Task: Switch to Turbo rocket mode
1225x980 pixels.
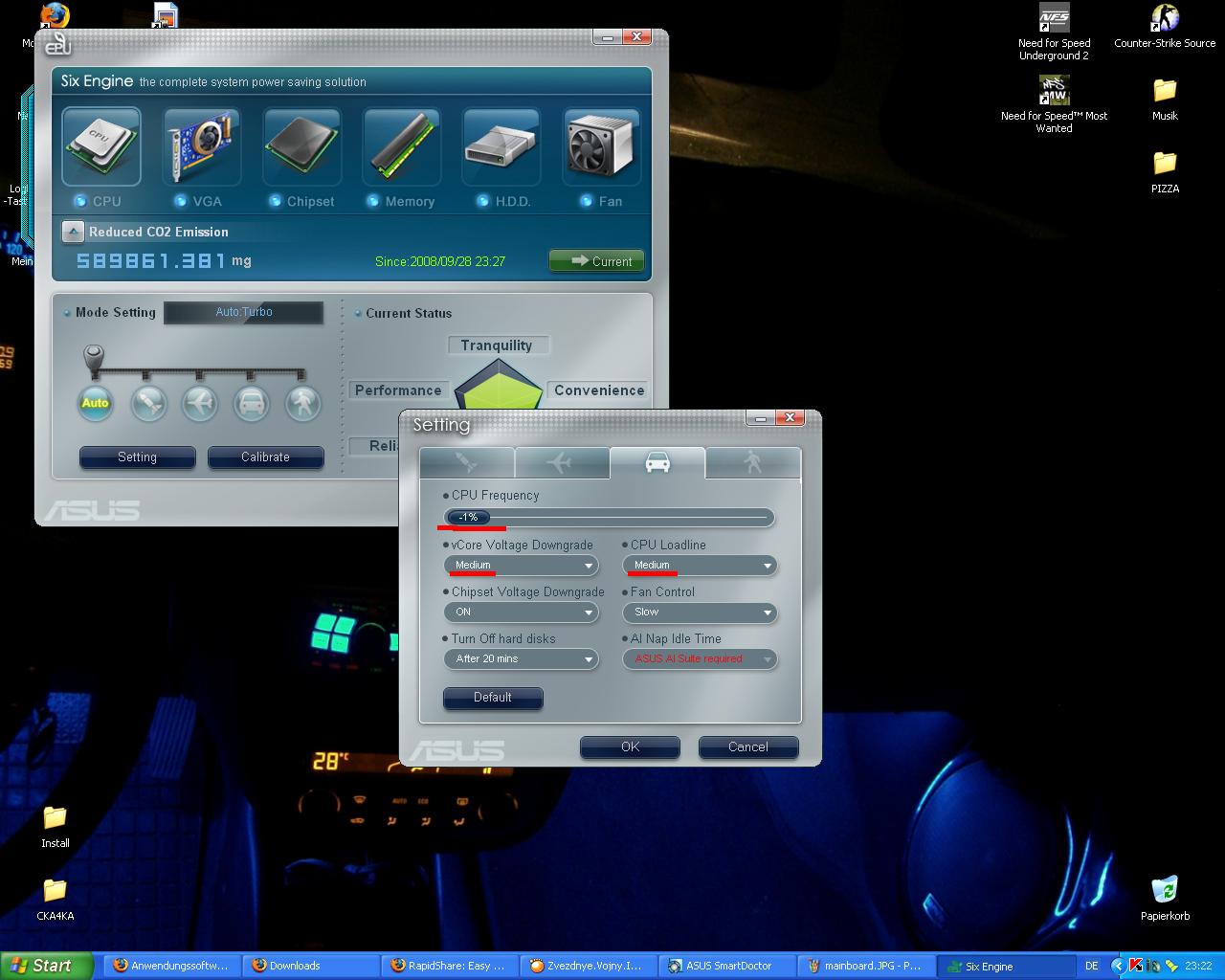Action: pyautogui.click(x=148, y=403)
